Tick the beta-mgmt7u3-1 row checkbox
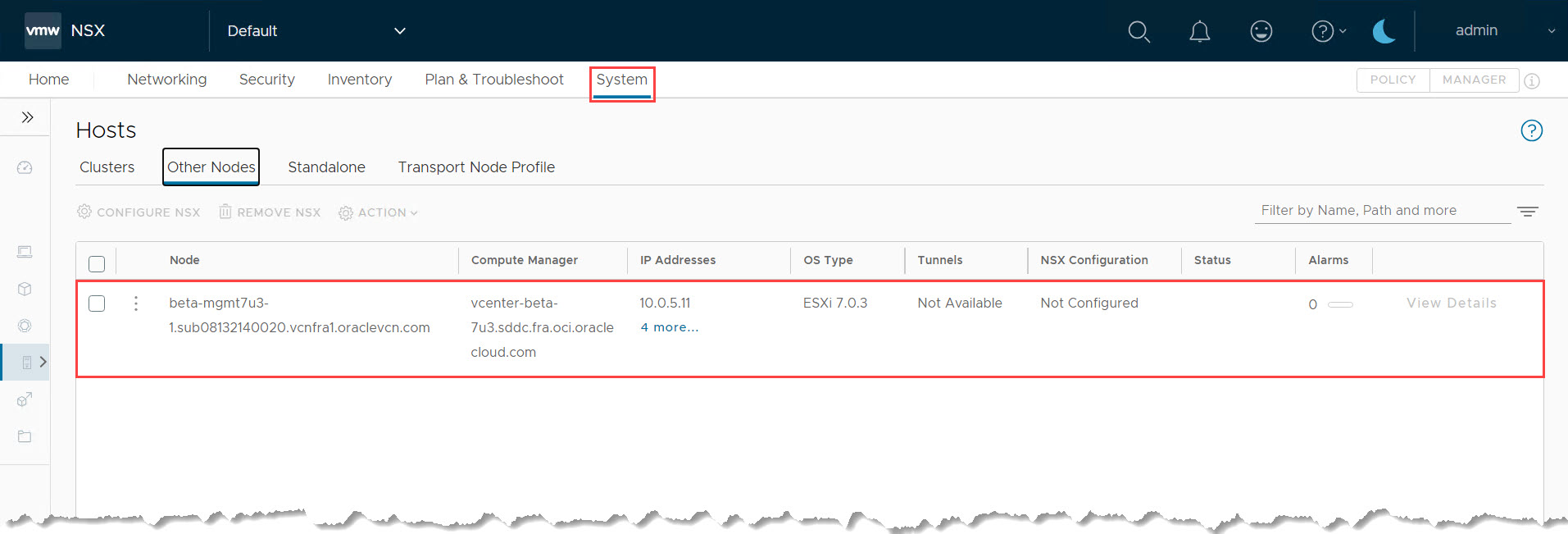The width and height of the screenshot is (1568, 534). pos(97,304)
